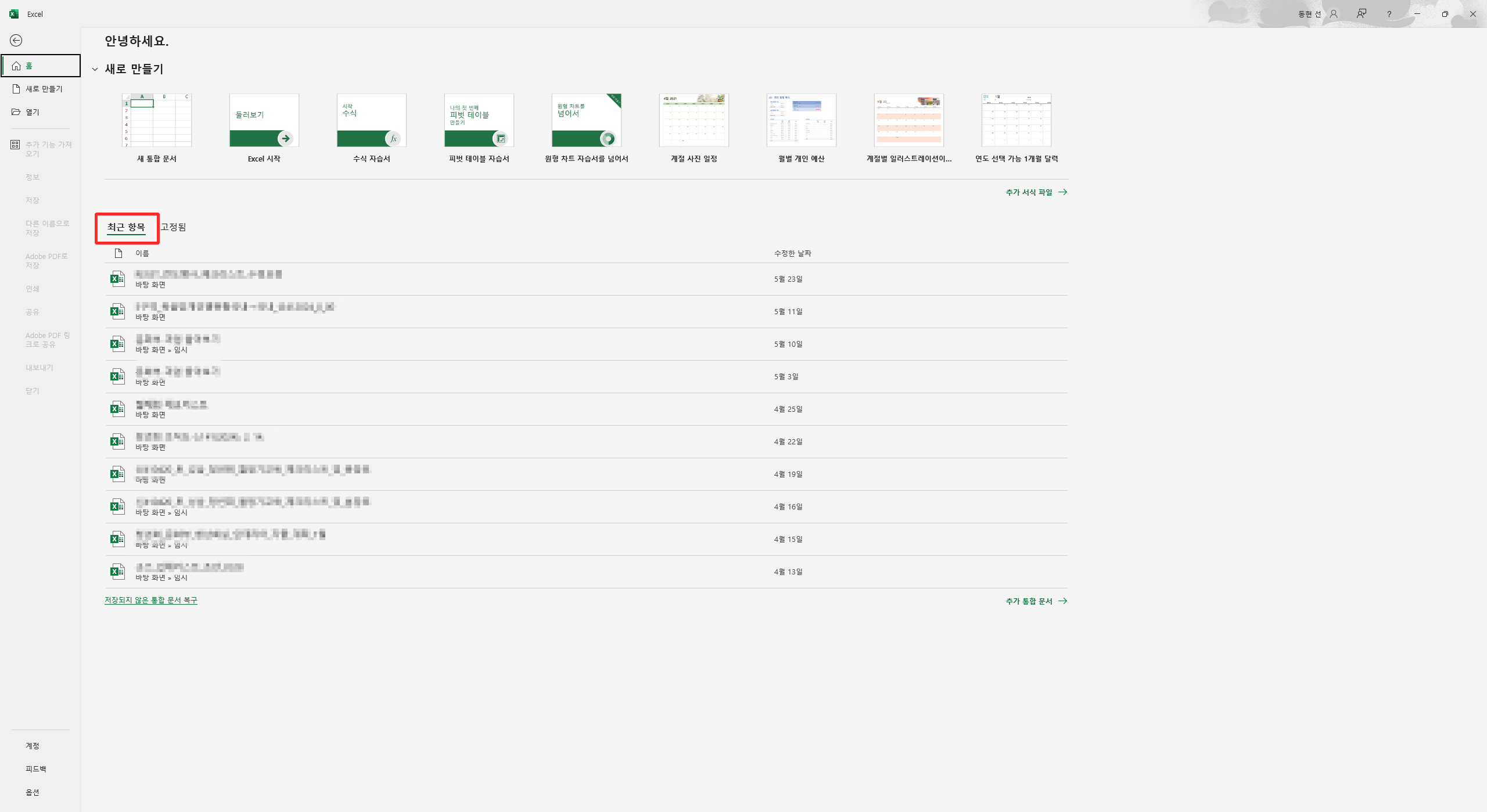This screenshot has height=812, width=1487.
Task: Switch to the 고정됨 tab
Action: click(174, 227)
